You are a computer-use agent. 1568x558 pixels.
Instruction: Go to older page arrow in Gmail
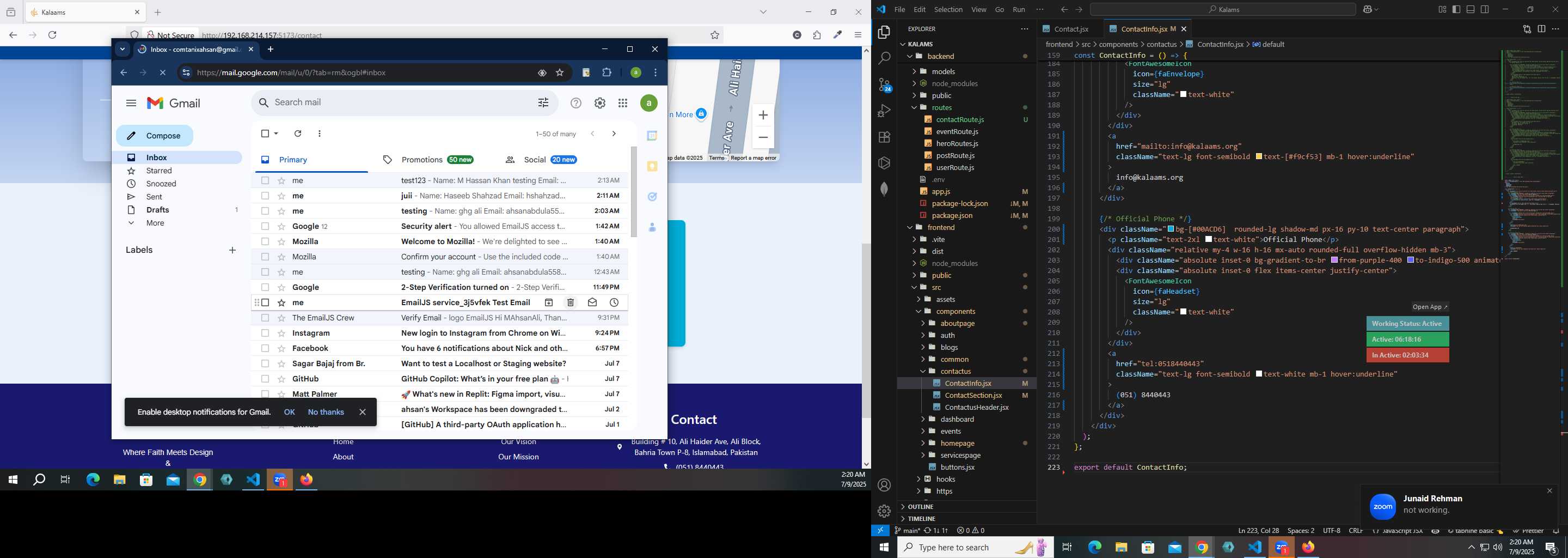(614, 134)
